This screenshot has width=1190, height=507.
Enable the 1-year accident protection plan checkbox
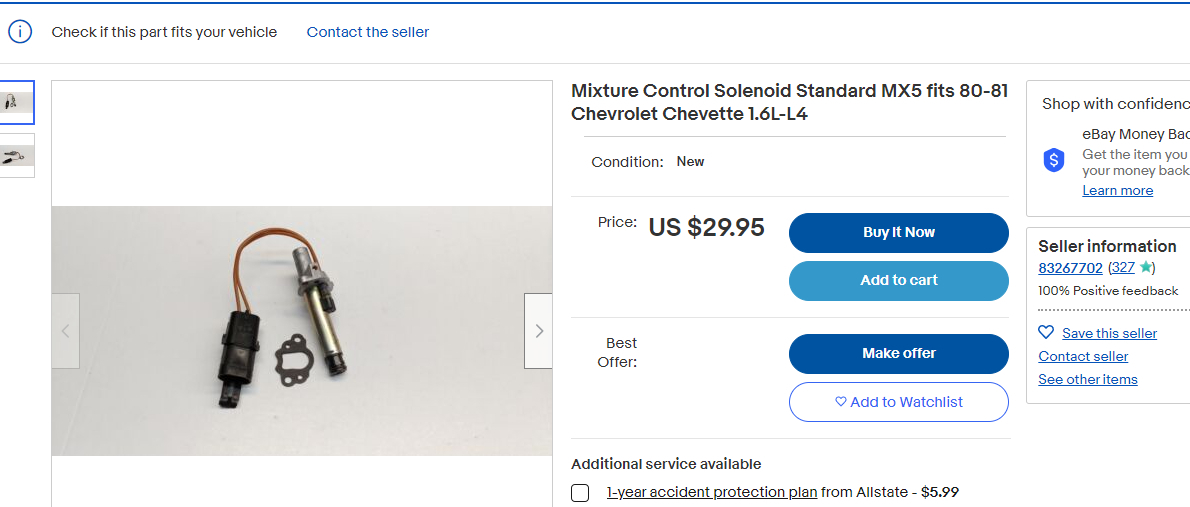click(580, 493)
